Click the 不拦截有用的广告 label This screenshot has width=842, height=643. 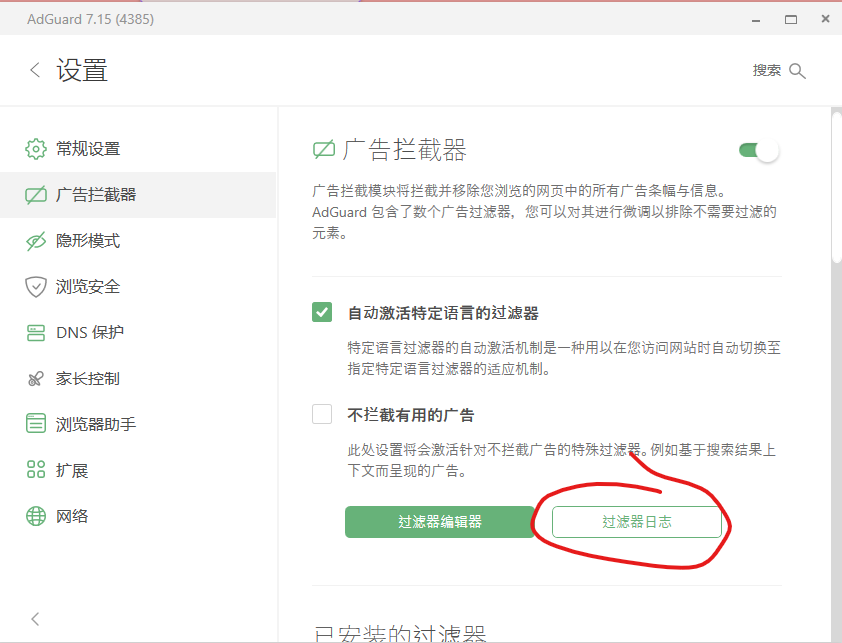[x=411, y=415]
